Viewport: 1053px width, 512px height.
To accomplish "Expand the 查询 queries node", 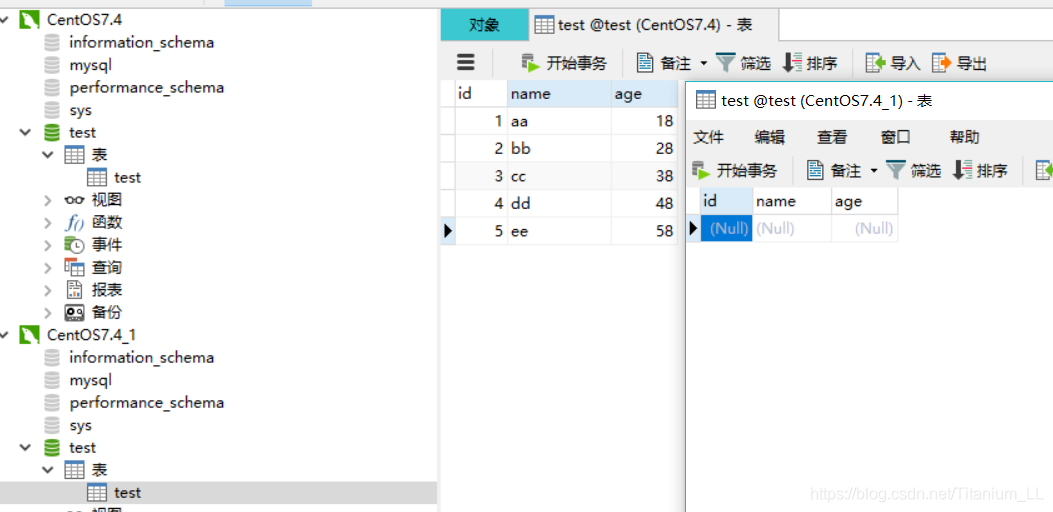I will (x=48, y=268).
